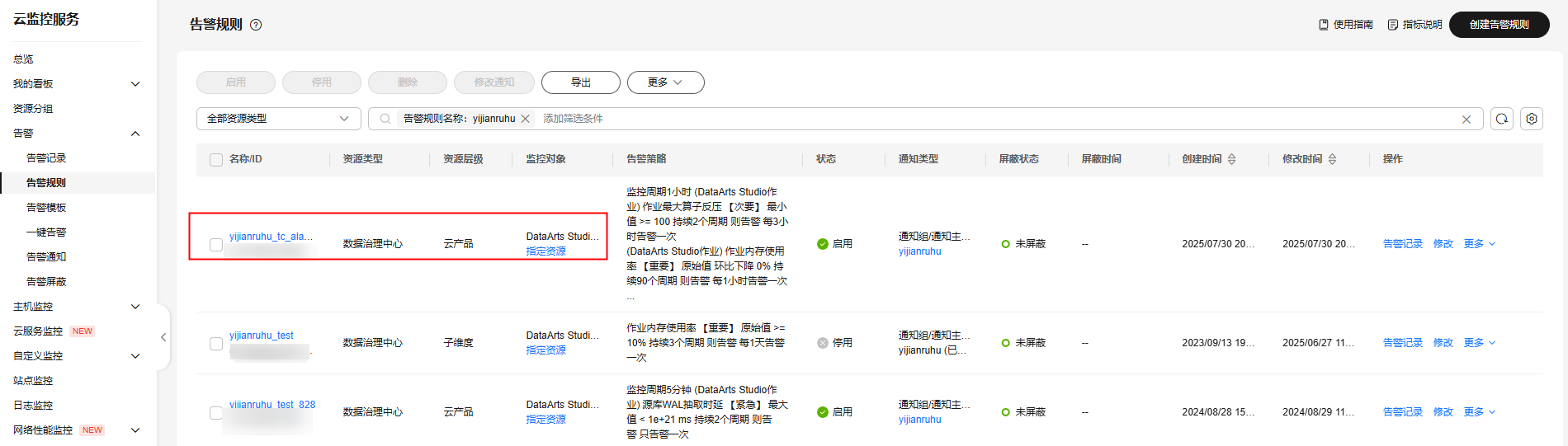
Task: Click enabled status icon of yijianruhu_tc_ala row
Action: (823, 244)
